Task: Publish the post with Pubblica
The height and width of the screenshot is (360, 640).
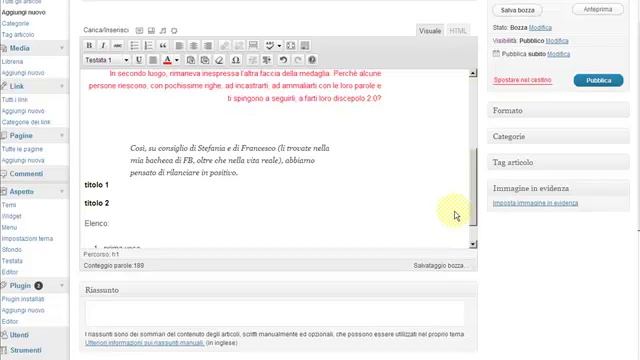Action: (x=598, y=80)
